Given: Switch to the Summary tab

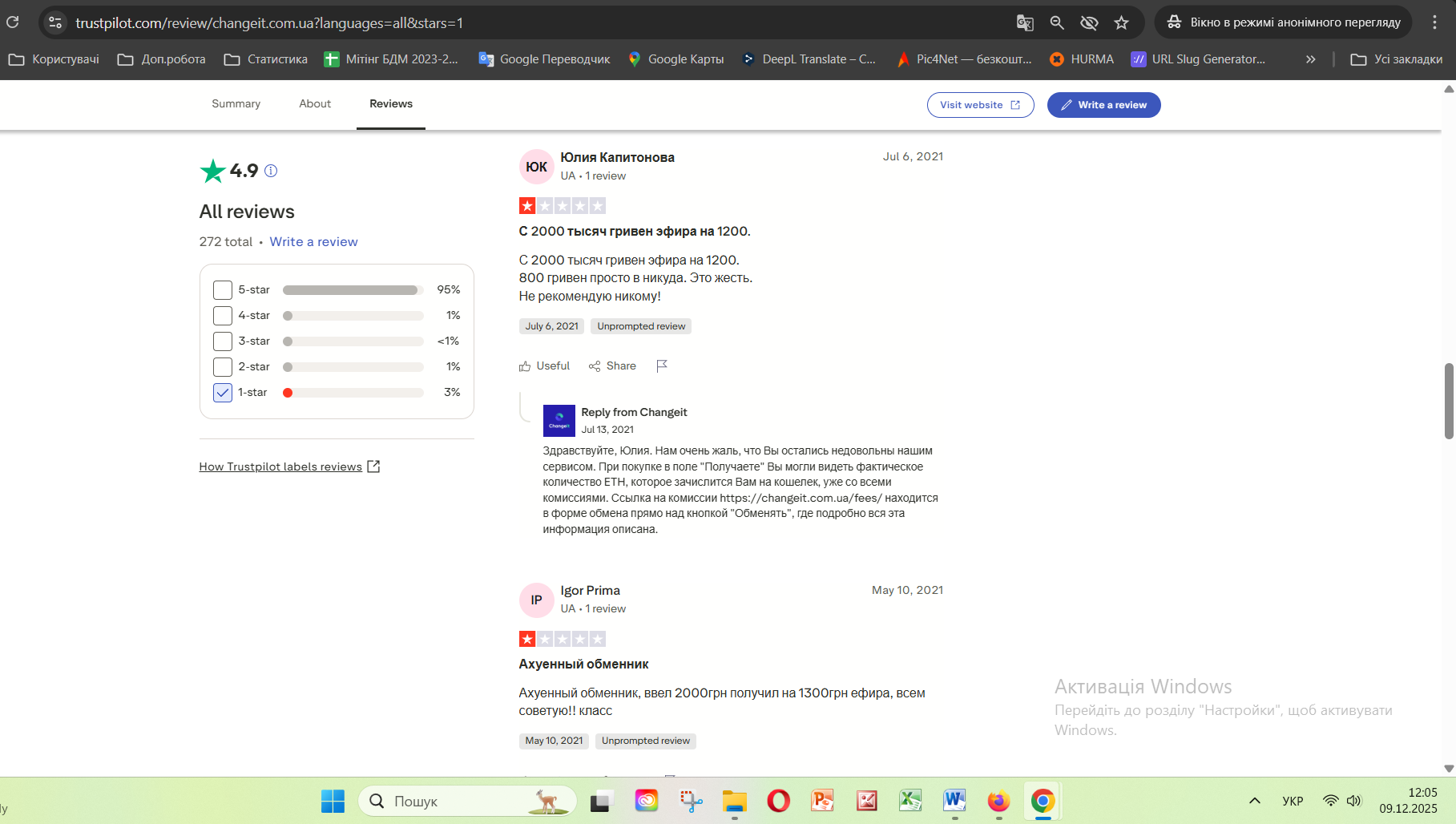Looking at the screenshot, I should [236, 104].
